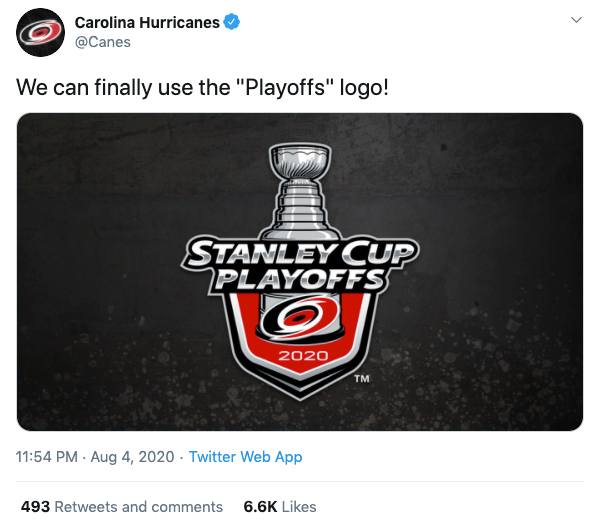The image size is (600, 530).
Task: Click the 2020 label on the playoffs logo
Action: (x=299, y=356)
